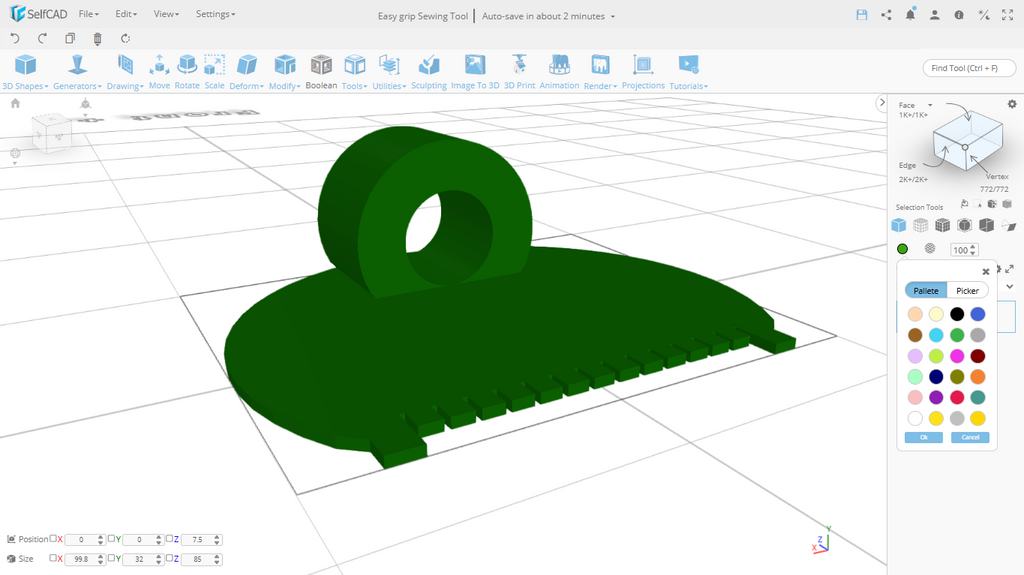1024x575 pixels.
Task: Cancel the color palette dialog
Action: [x=970, y=437]
